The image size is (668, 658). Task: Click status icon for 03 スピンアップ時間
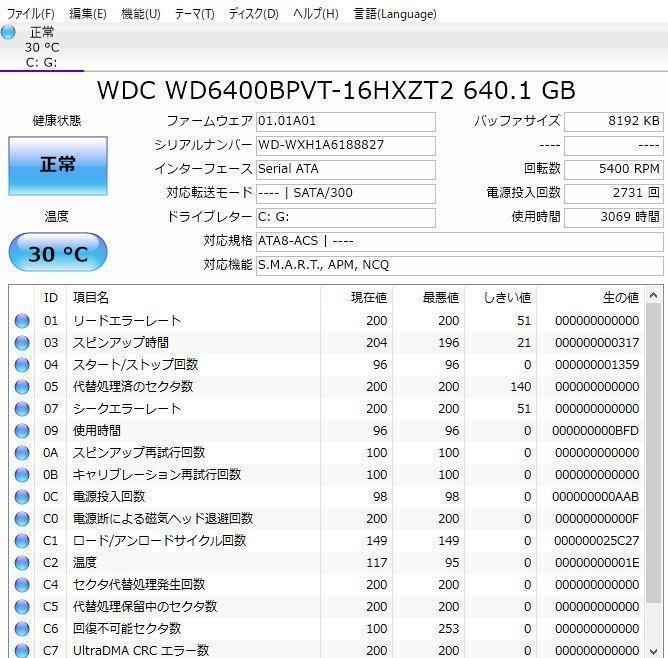coord(22,343)
